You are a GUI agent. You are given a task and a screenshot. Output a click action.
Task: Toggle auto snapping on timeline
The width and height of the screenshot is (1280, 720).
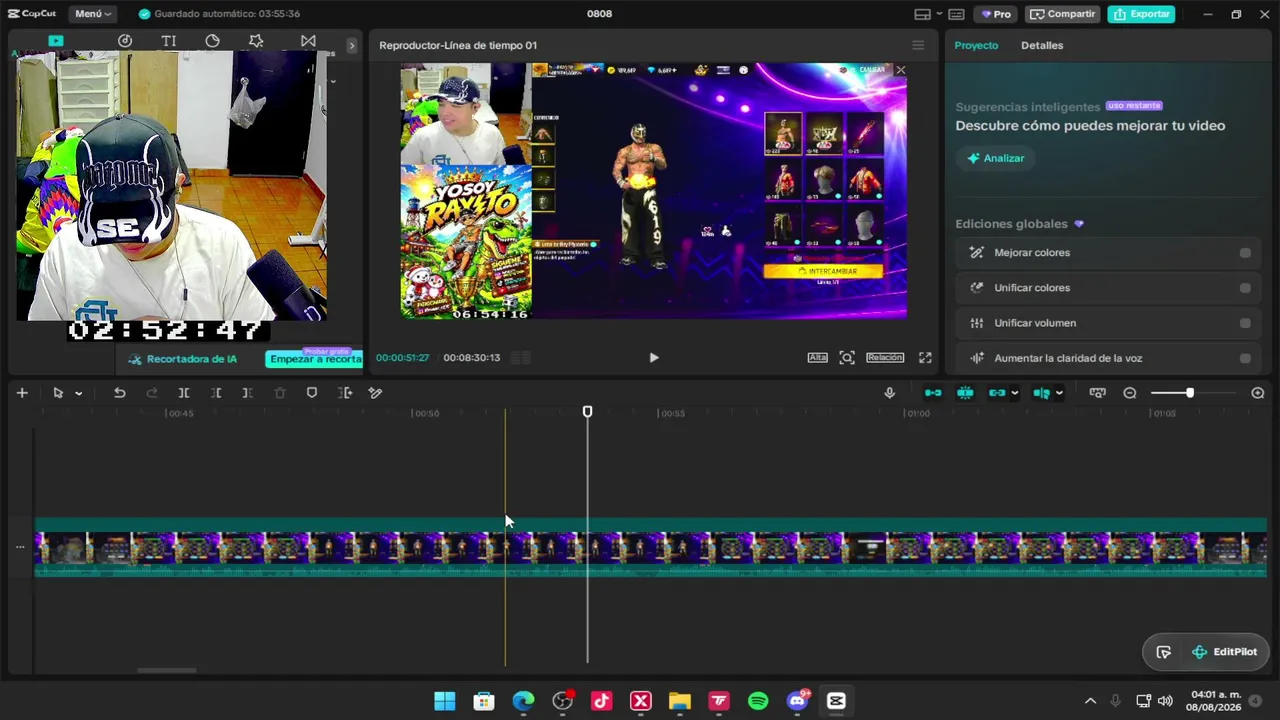(x=965, y=393)
